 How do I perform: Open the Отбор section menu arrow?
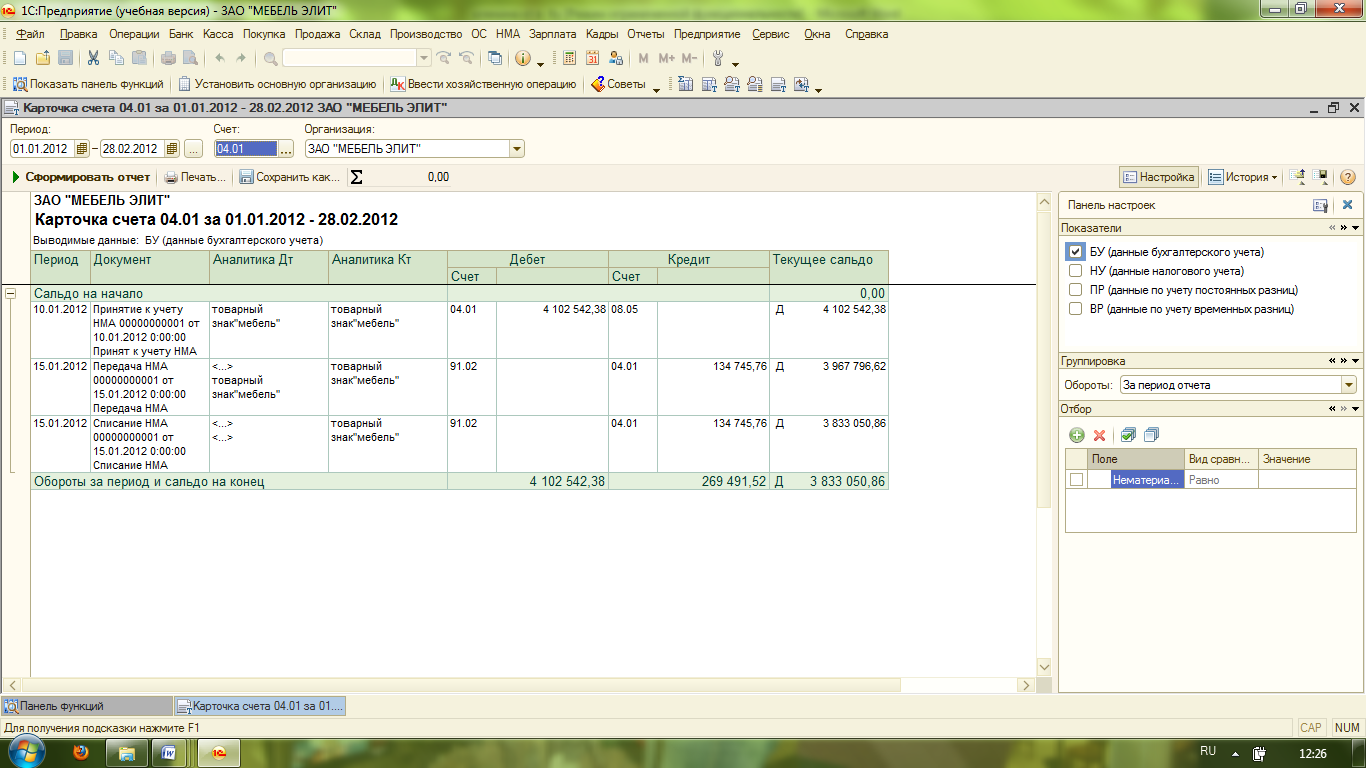[x=1355, y=409]
